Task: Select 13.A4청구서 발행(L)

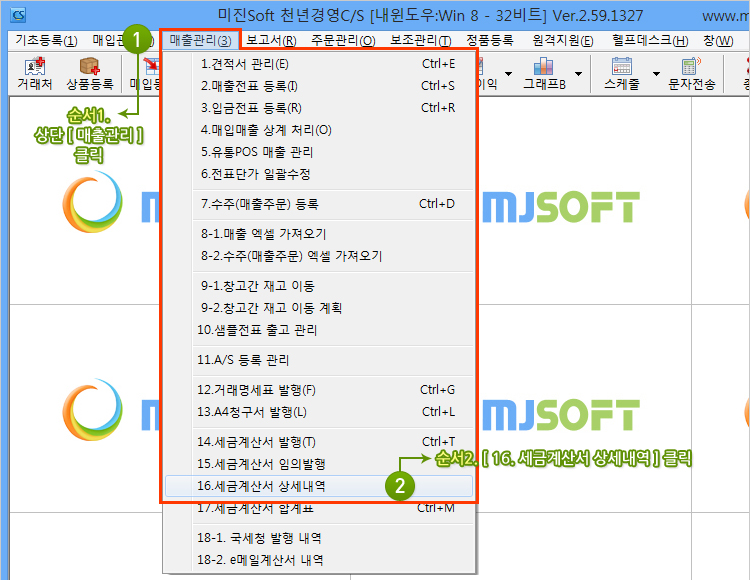Action: click(x=319, y=412)
